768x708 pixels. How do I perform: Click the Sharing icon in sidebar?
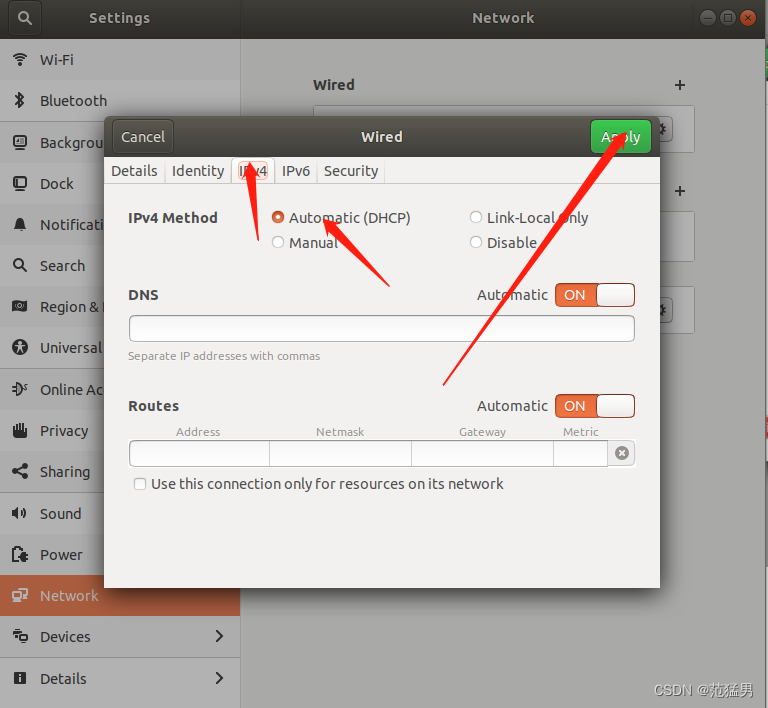click(20, 472)
